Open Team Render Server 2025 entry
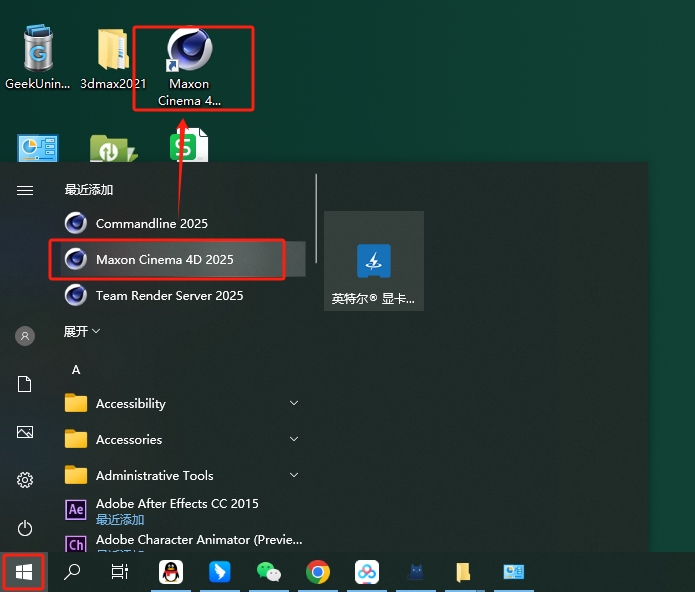Image resolution: width=695 pixels, height=592 pixels. pos(169,296)
